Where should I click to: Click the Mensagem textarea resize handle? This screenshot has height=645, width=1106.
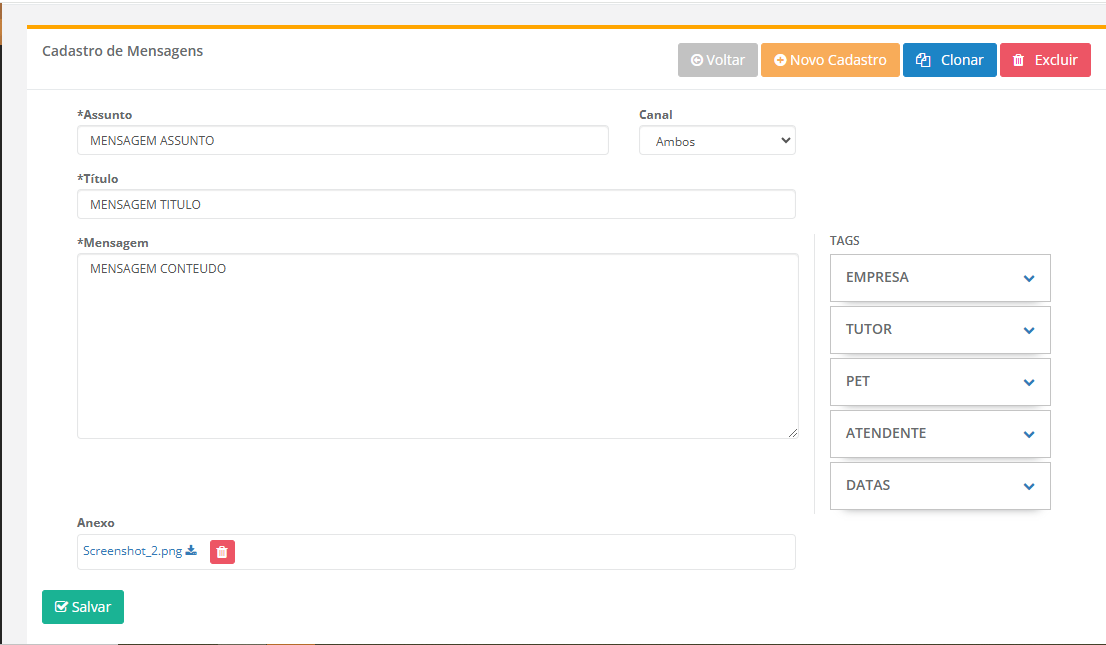click(793, 433)
